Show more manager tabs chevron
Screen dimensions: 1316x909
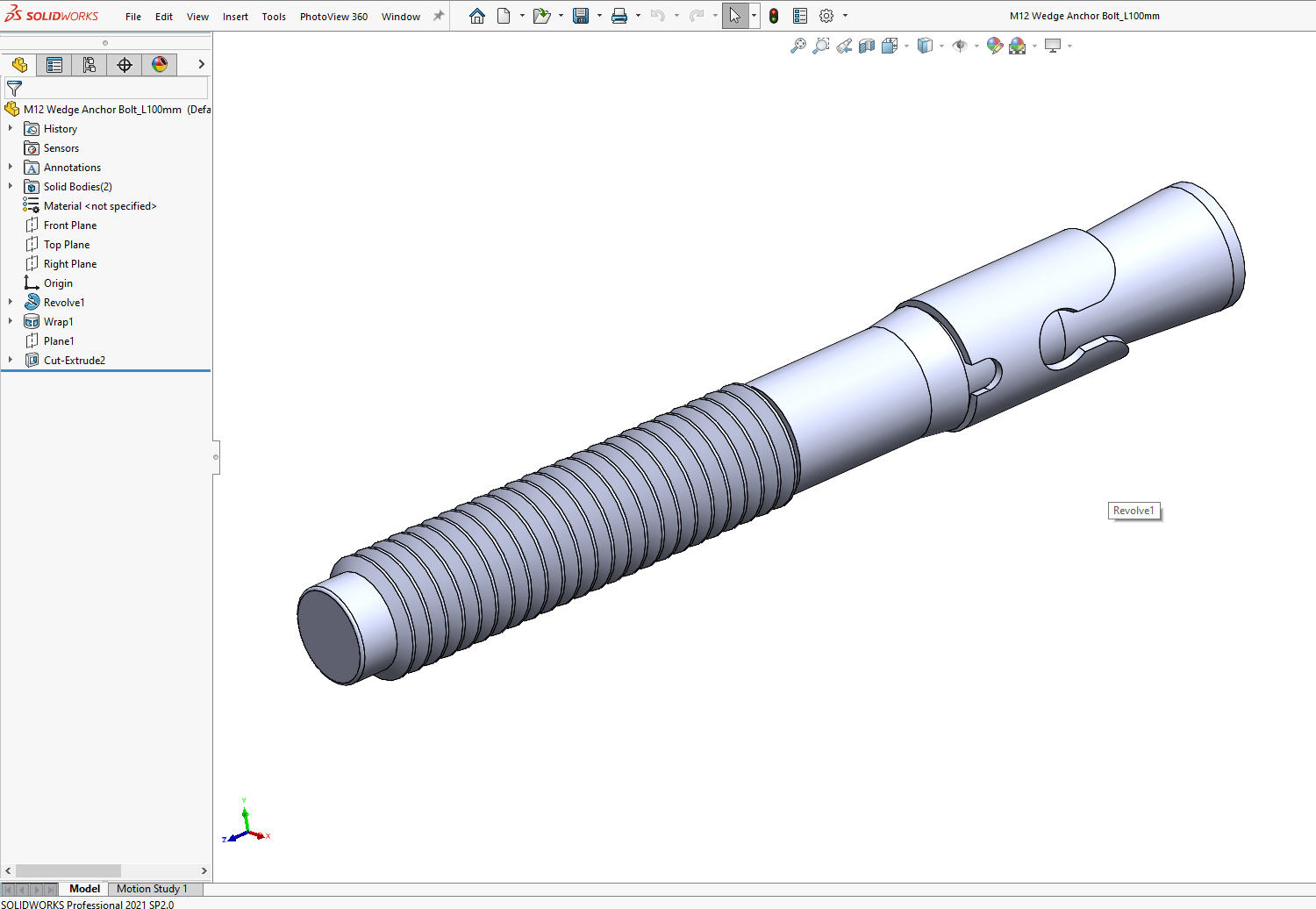(x=201, y=64)
